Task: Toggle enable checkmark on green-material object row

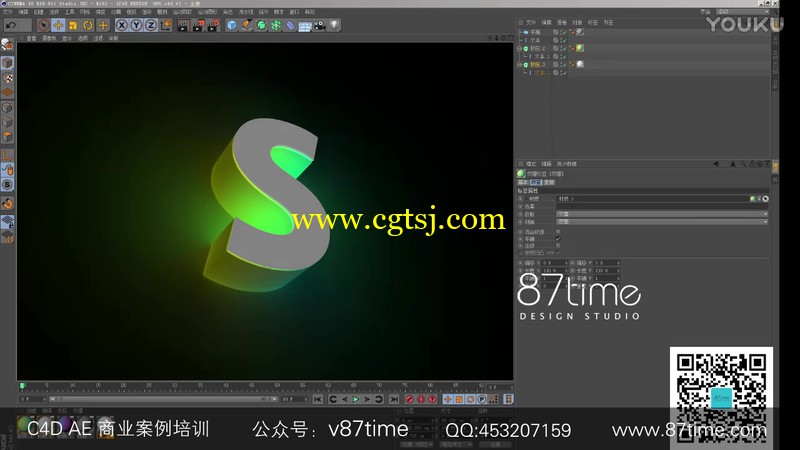Action: (564, 48)
